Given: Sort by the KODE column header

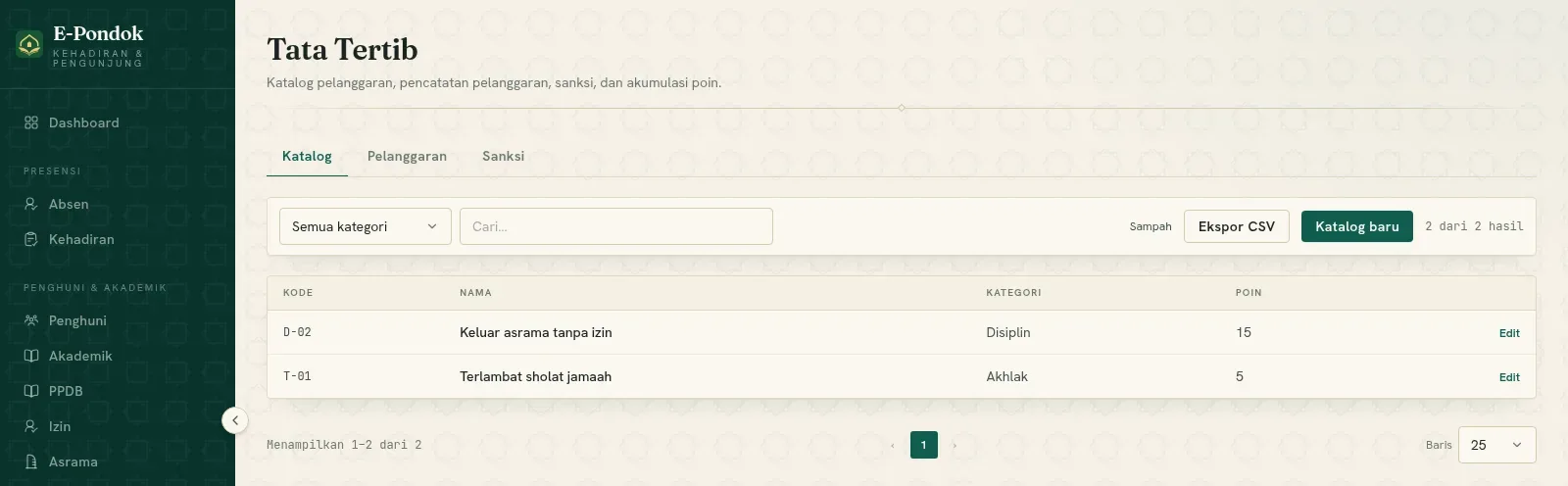Looking at the screenshot, I should [298, 293].
